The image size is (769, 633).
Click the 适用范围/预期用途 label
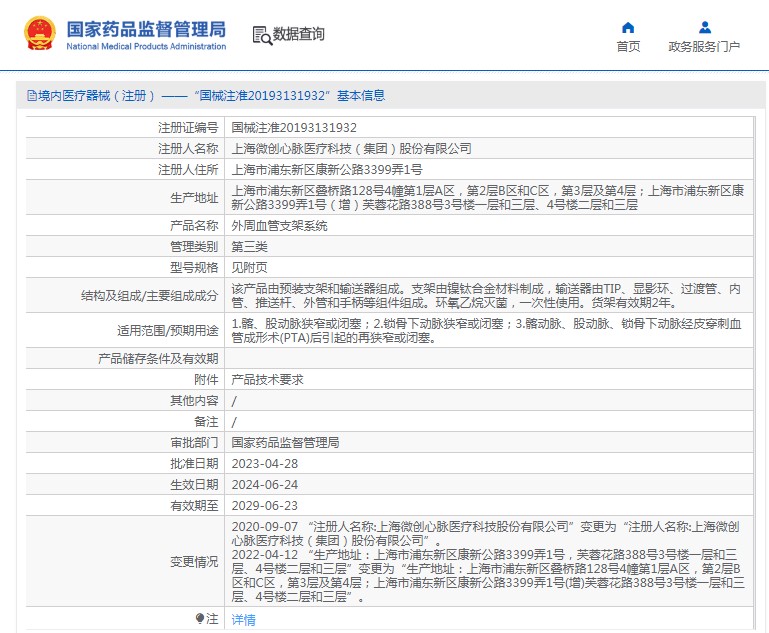point(167,331)
